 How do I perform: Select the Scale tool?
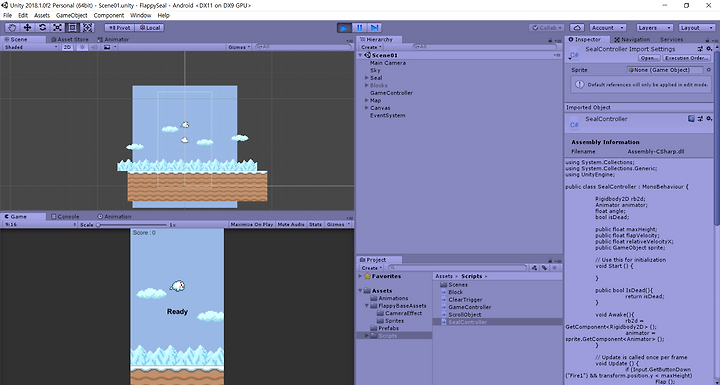pyautogui.click(x=57, y=28)
